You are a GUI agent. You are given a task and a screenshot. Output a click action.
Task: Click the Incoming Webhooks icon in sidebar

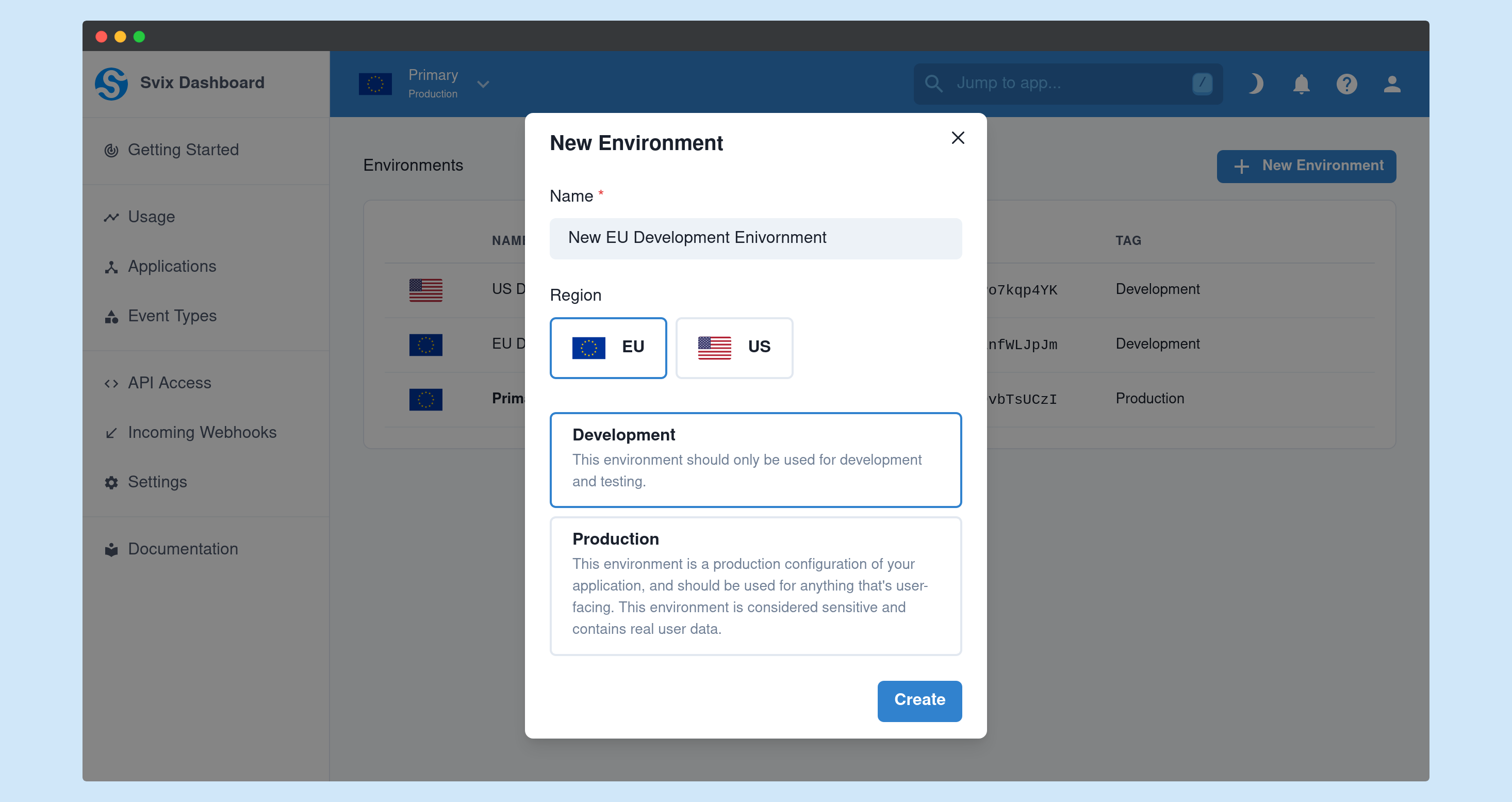(x=112, y=432)
